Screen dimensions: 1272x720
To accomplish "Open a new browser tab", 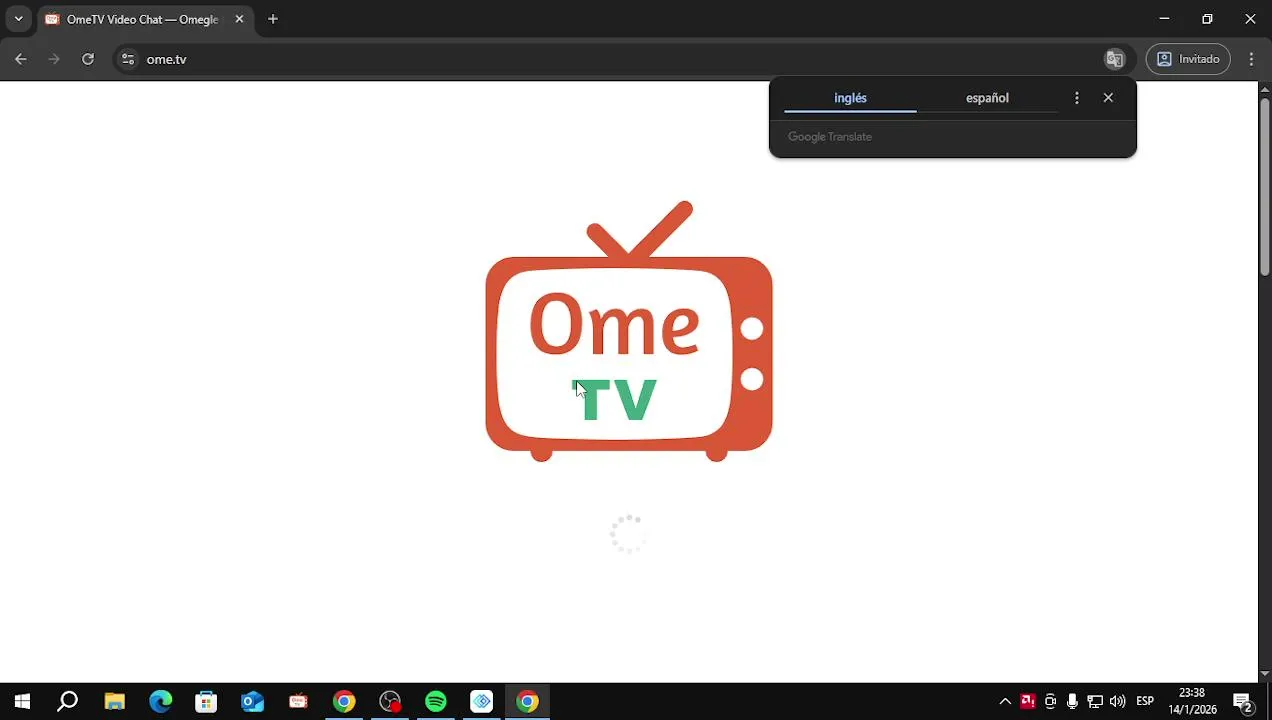I will click(273, 19).
